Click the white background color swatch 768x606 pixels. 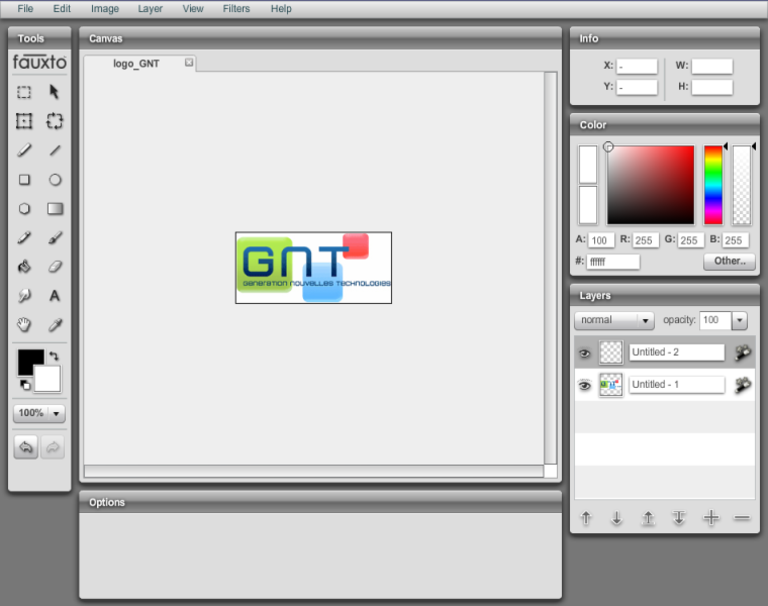(49, 380)
